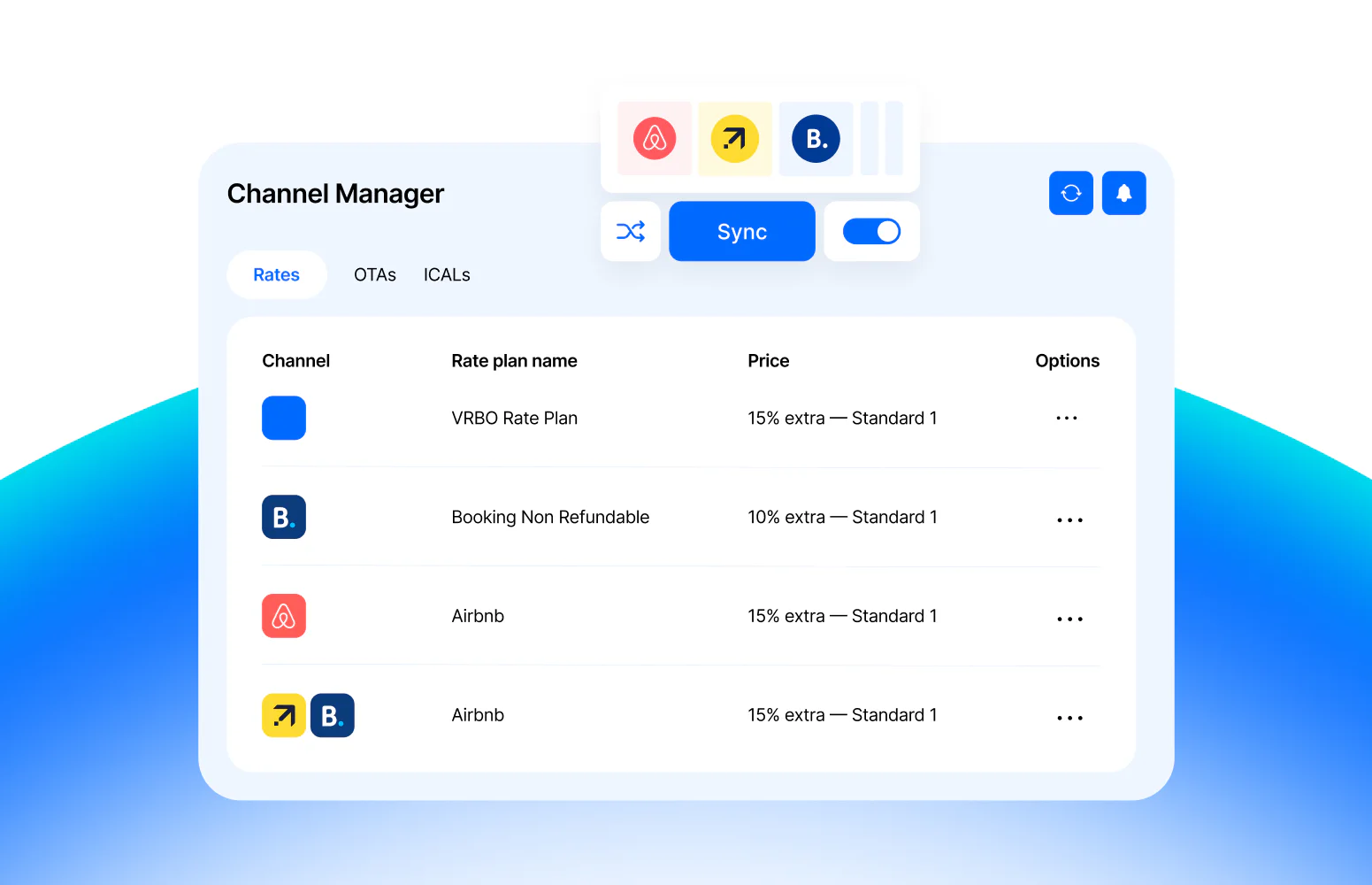Open options menu for VRBO Rate Plan
This screenshot has width=1372, height=885.
click(1067, 418)
